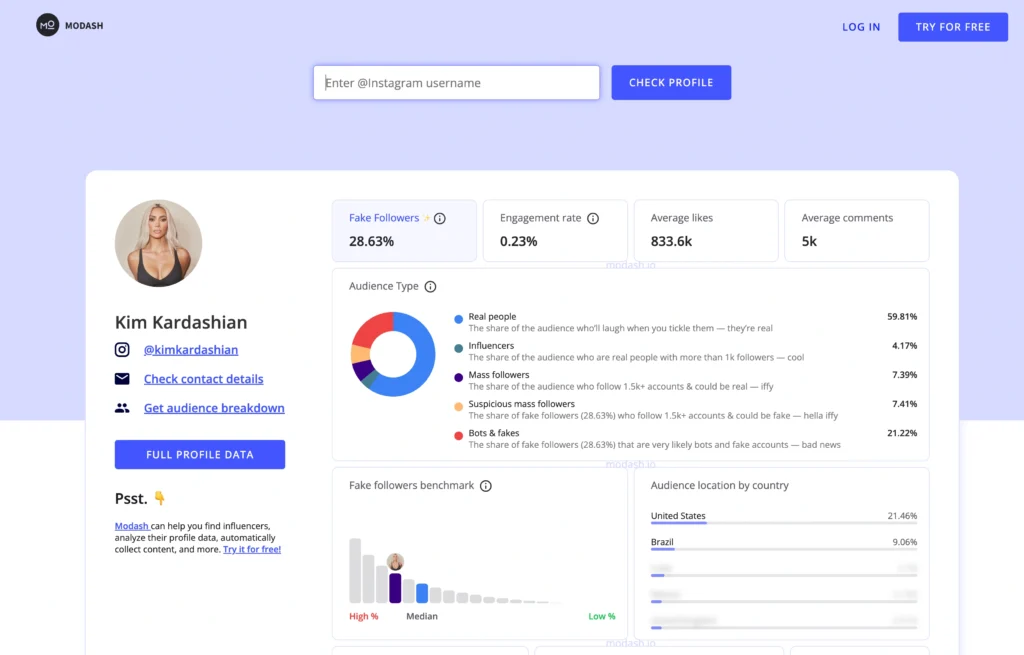Viewport: 1024px width, 655px height.
Task: Click the envelope icon for contact details
Action: click(122, 378)
